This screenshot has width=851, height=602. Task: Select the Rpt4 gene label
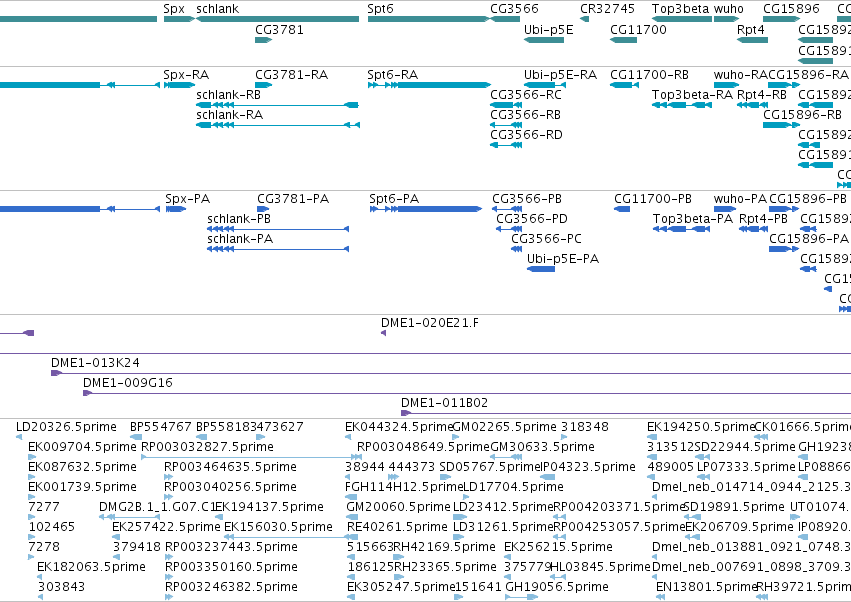[x=751, y=30]
